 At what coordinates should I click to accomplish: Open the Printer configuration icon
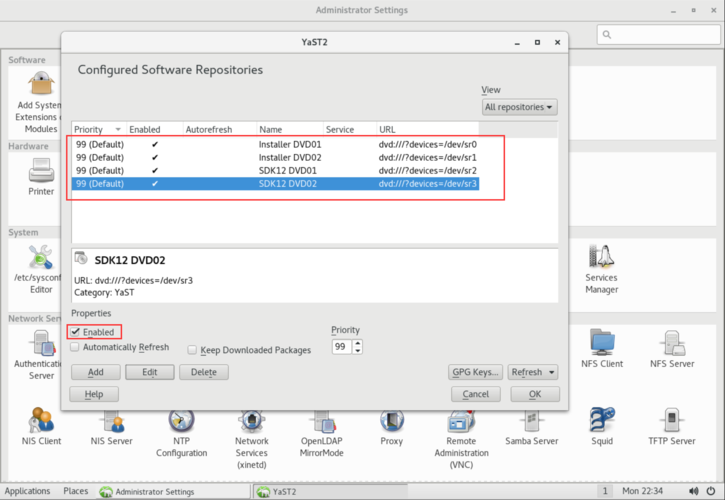[41, 171]
